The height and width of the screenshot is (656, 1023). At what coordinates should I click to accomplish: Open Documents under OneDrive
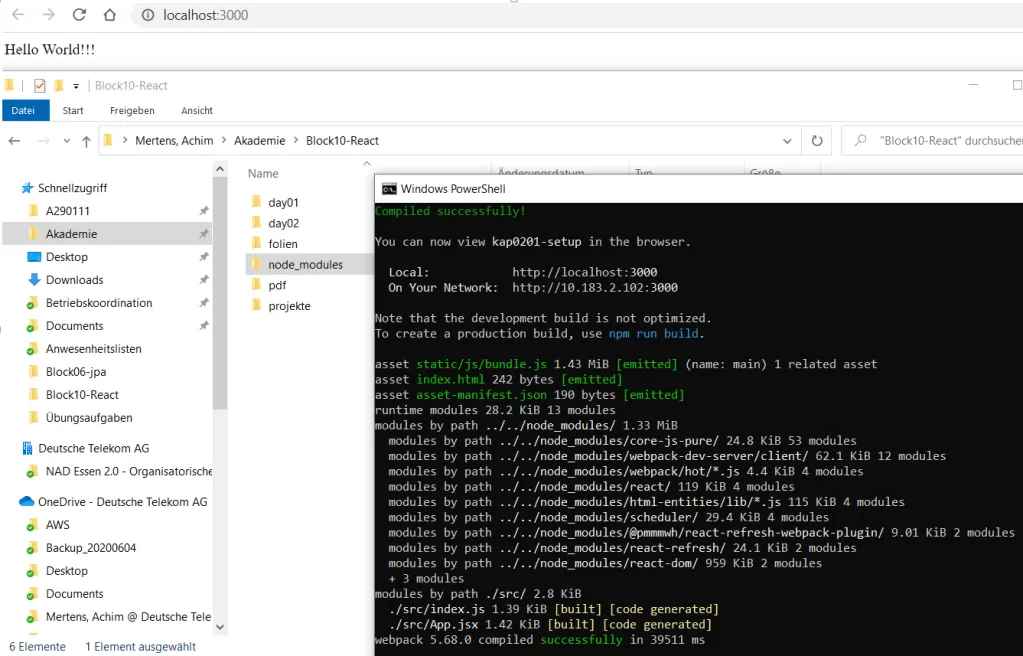[x=74, y=593]
